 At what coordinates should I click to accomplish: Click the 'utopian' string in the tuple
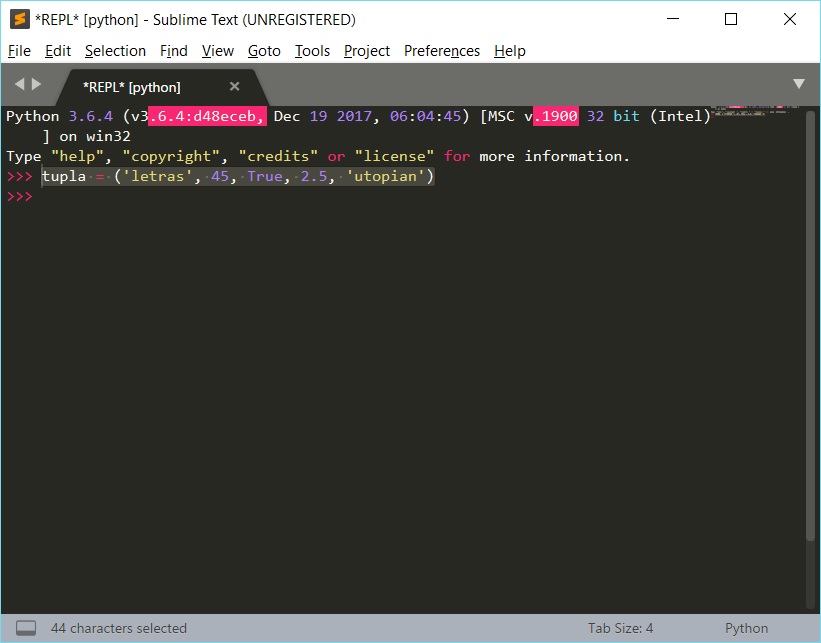point(385,176)
